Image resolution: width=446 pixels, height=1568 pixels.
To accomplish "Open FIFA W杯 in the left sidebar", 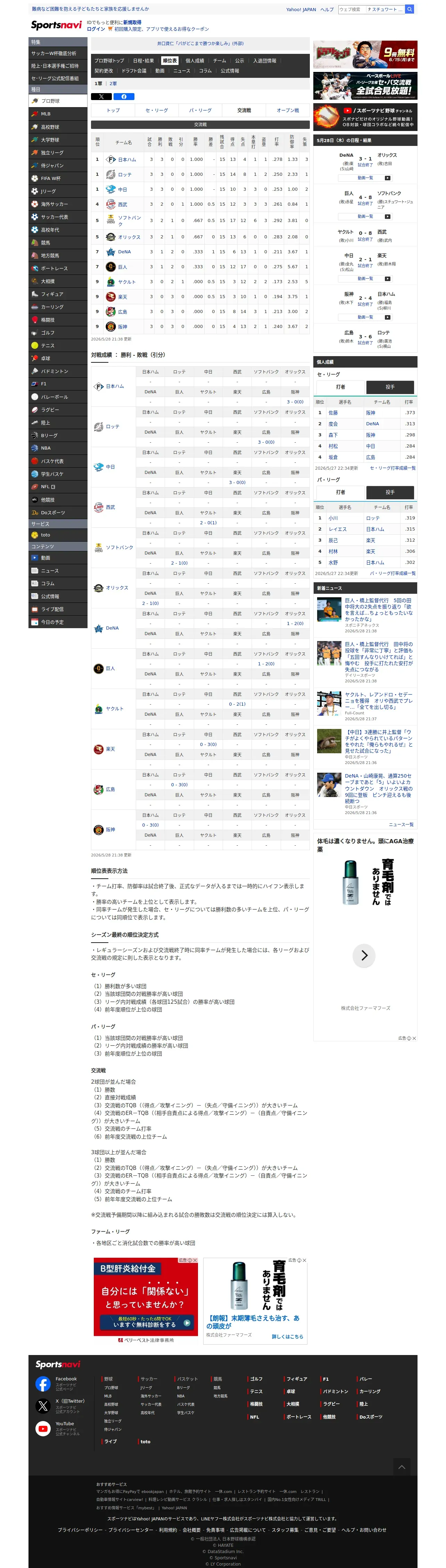I will coord(58,178).
